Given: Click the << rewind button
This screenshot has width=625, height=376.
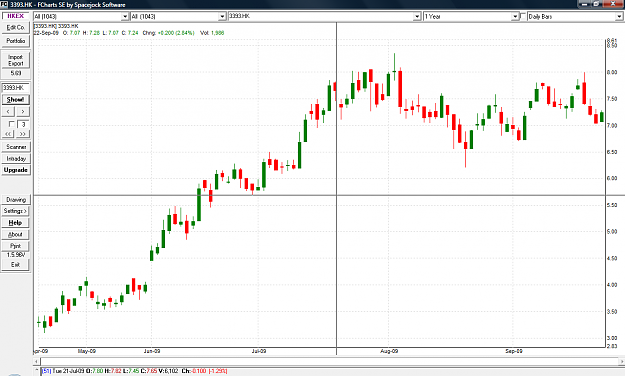Looking at the screenshot, I should (8, 134).
